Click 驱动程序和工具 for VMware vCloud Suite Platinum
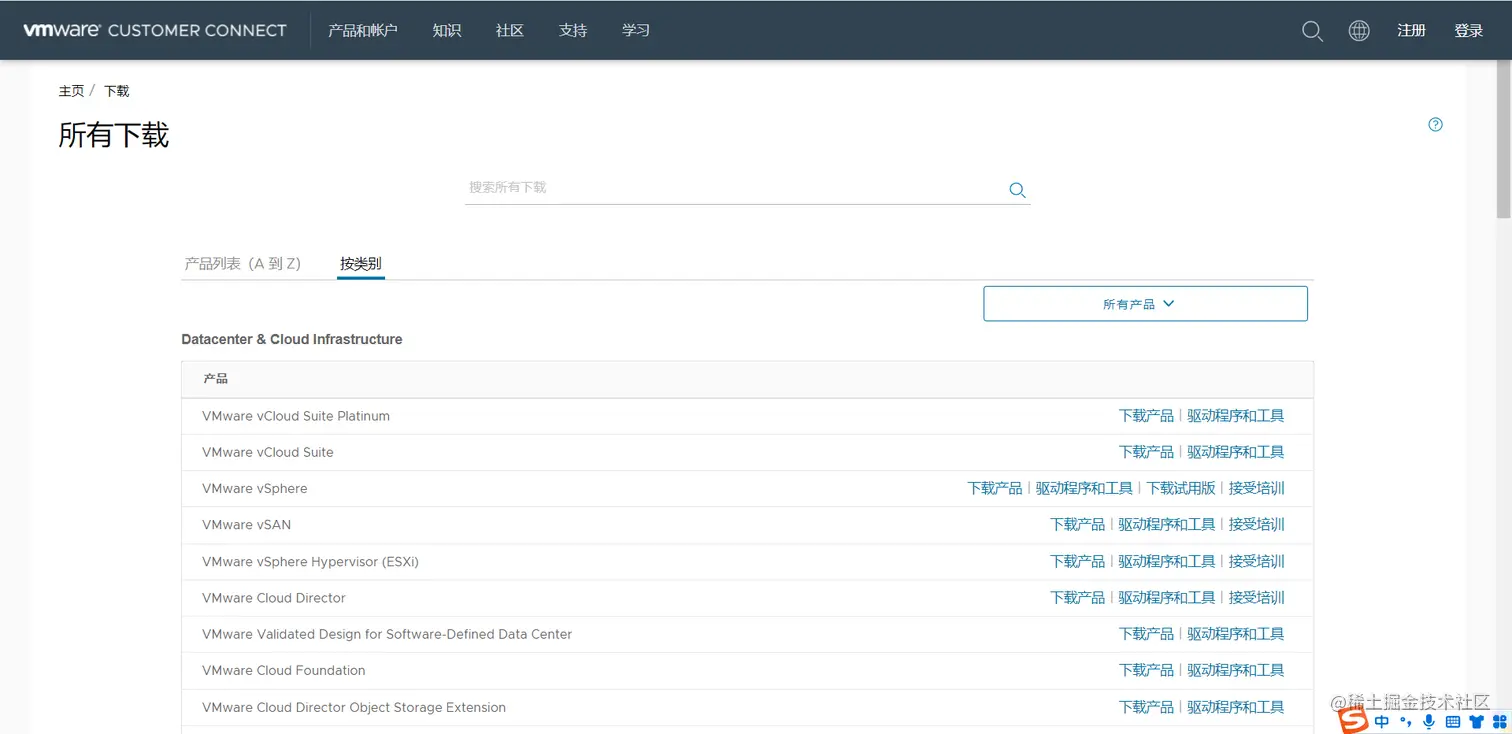The height and width of the screenshot is (734, 1512). tap(1236, 416)
